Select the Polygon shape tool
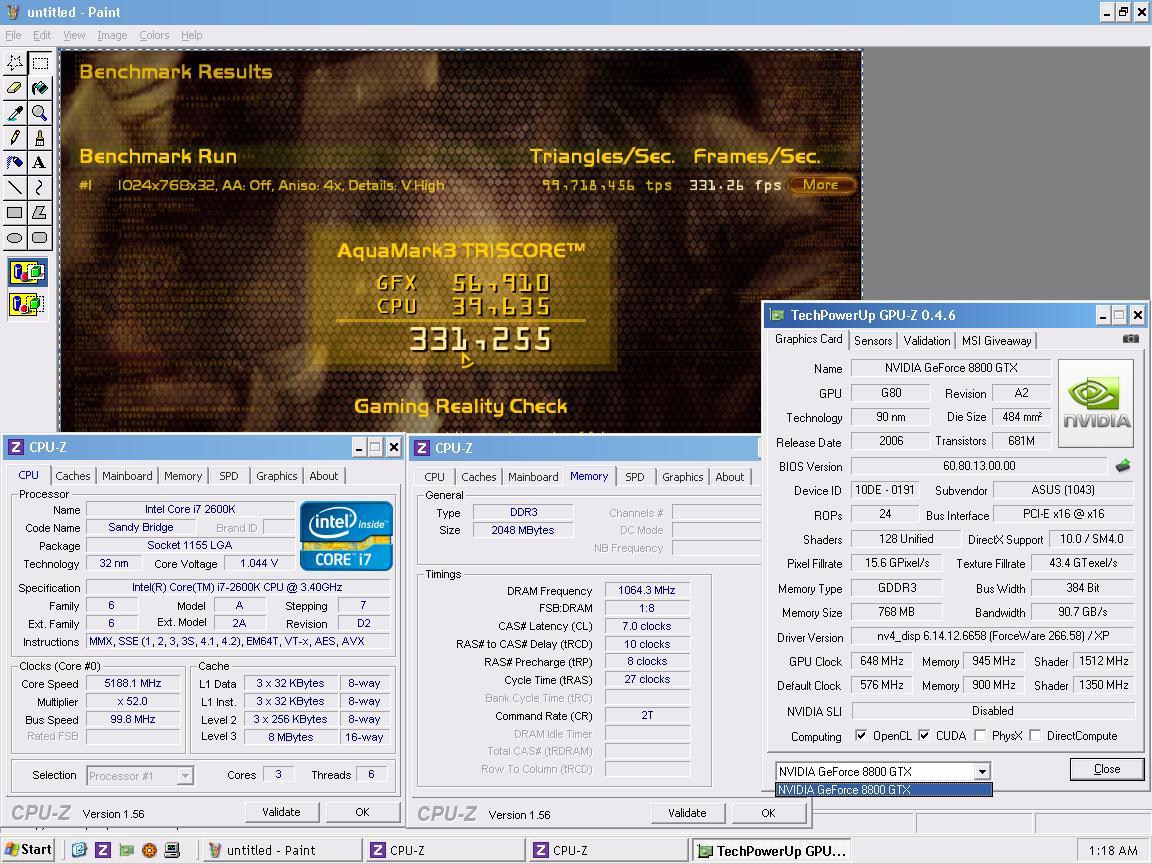 coord(40,213)
